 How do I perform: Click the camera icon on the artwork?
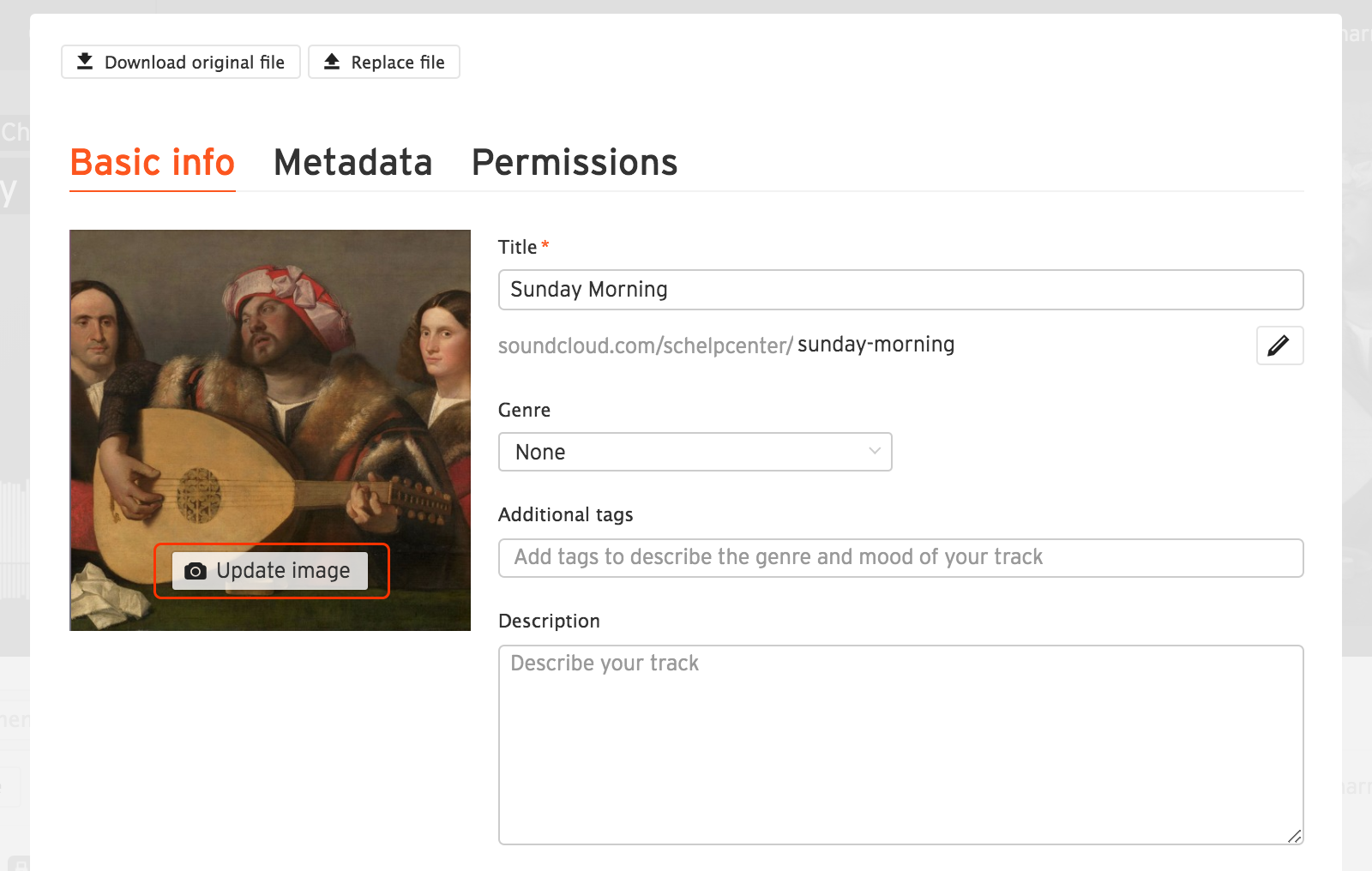tap(196, 571)
